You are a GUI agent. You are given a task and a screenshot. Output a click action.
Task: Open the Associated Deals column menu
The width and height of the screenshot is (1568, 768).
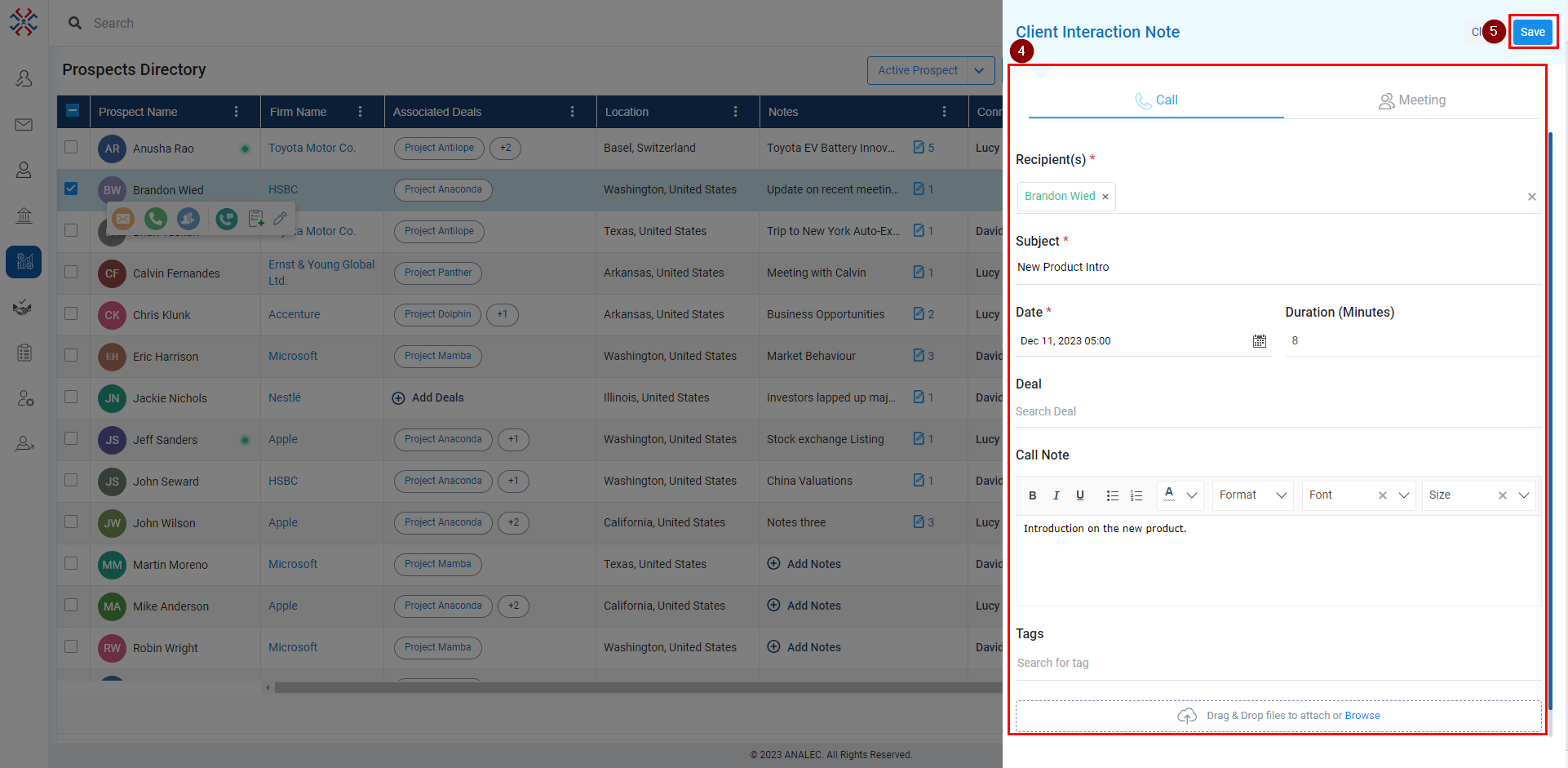[x=573, y=112]
